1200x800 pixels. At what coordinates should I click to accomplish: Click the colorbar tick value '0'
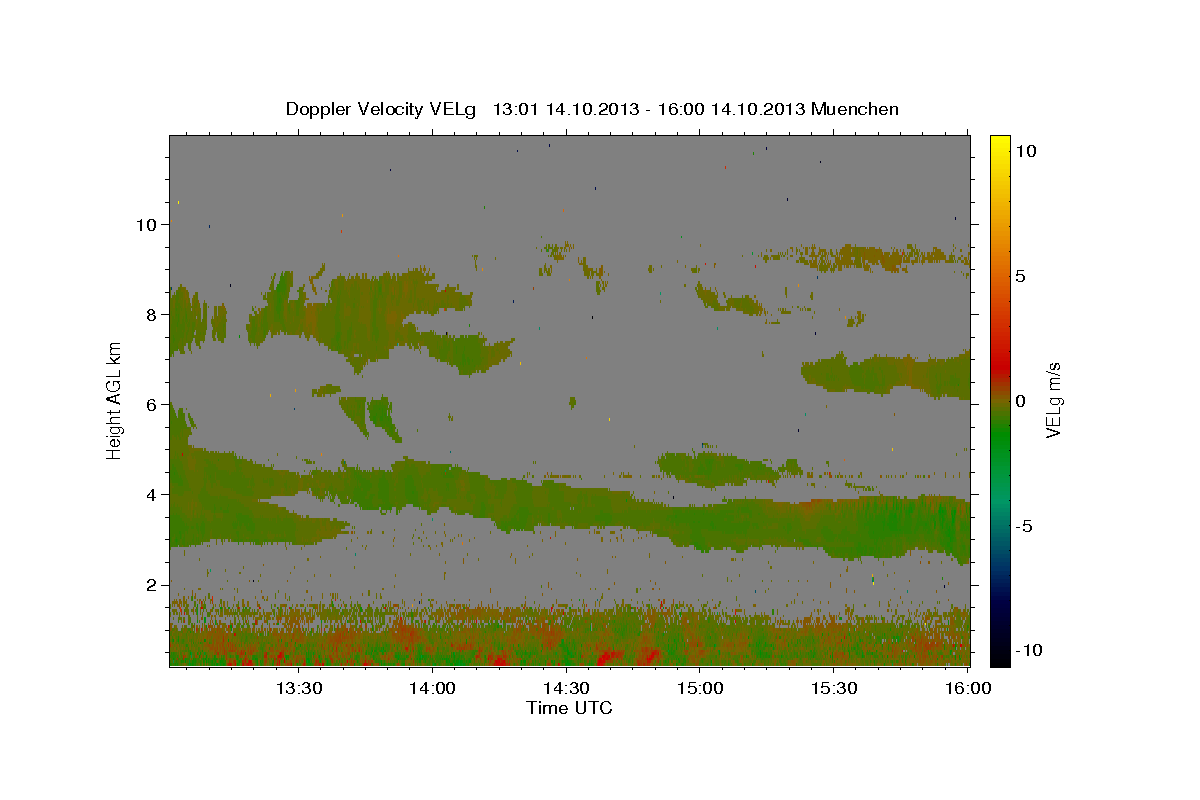point(1023,401)
